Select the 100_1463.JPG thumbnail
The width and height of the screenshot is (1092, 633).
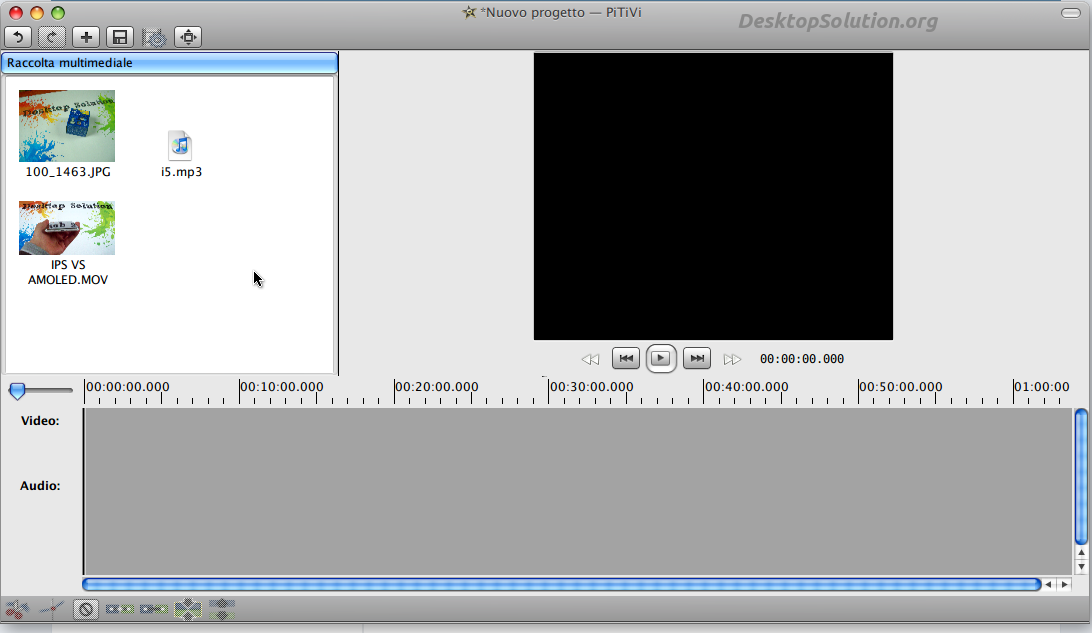tap(67, 126)
